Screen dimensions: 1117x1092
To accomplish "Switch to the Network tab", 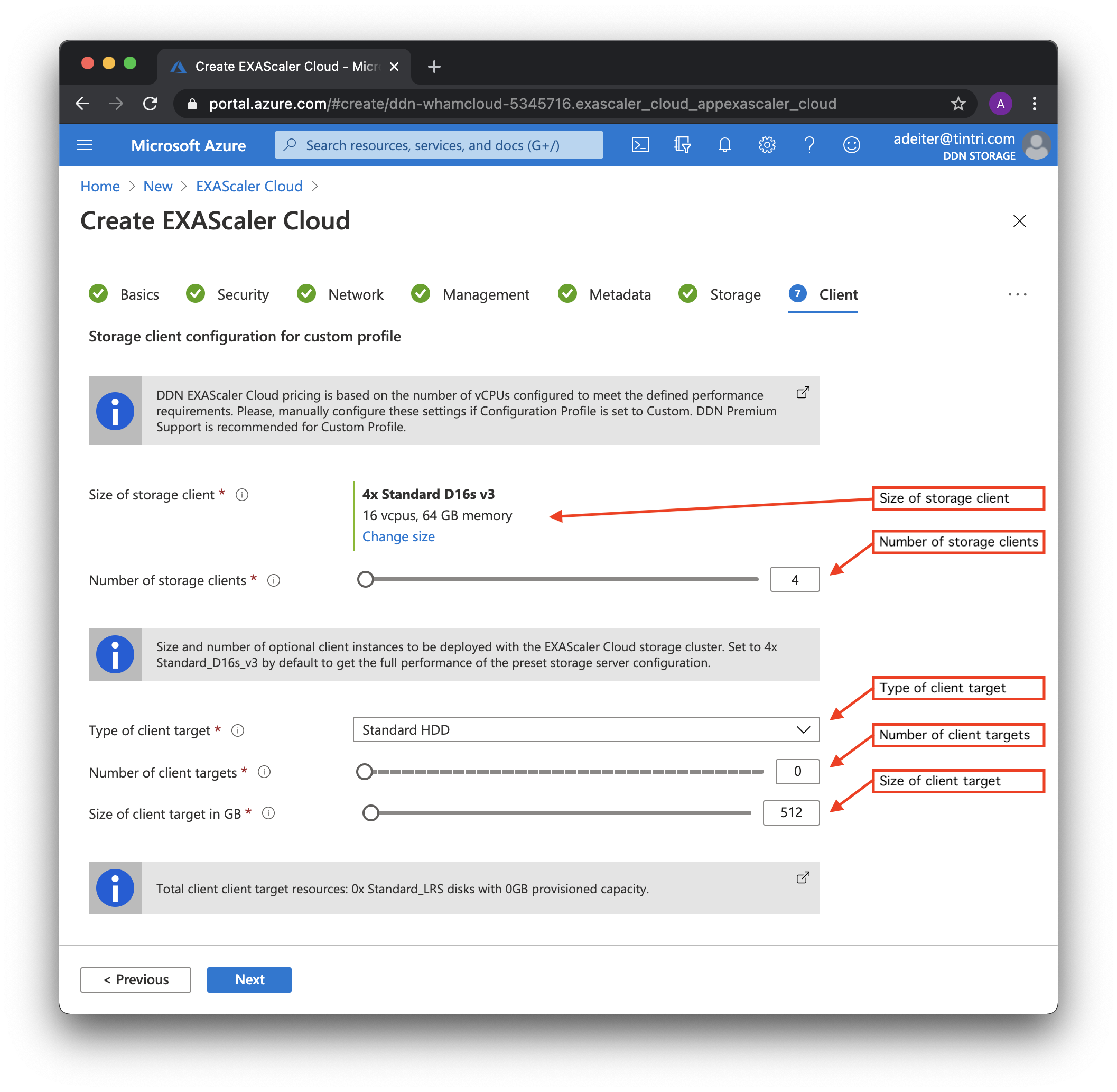I will (x=355, y=295).
